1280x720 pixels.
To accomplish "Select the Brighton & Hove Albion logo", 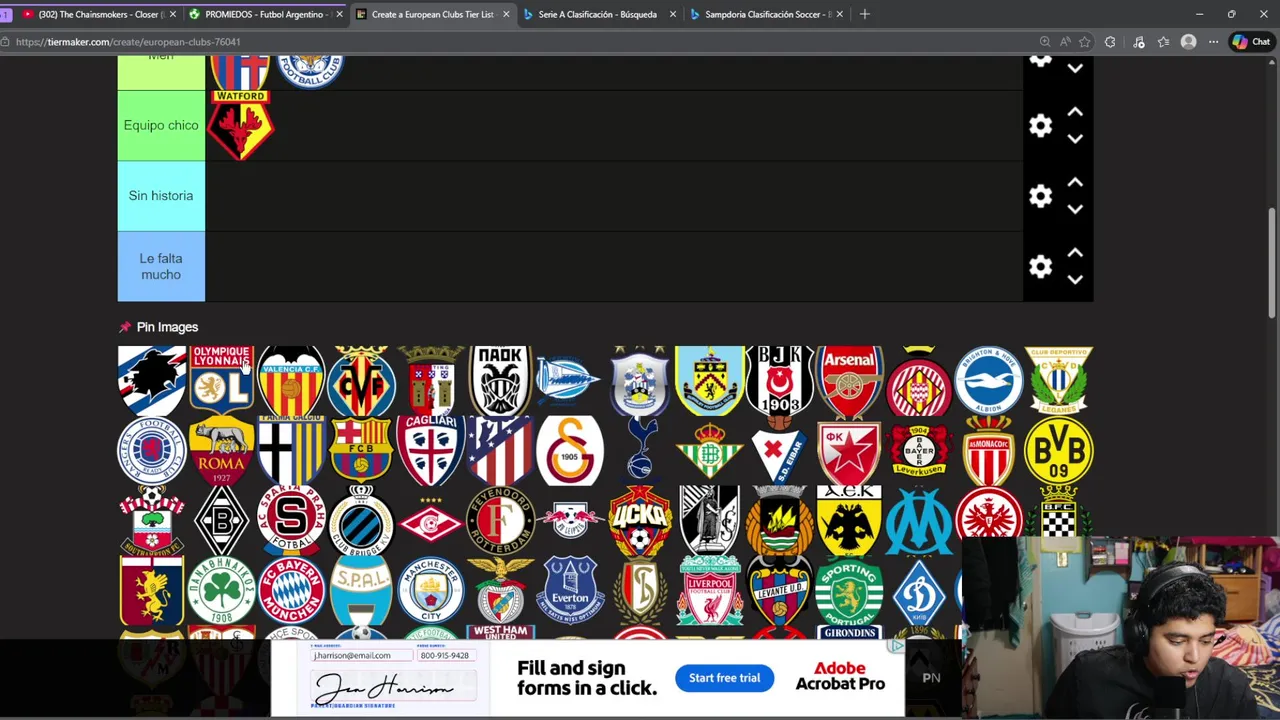I will (x=988, y=381).
